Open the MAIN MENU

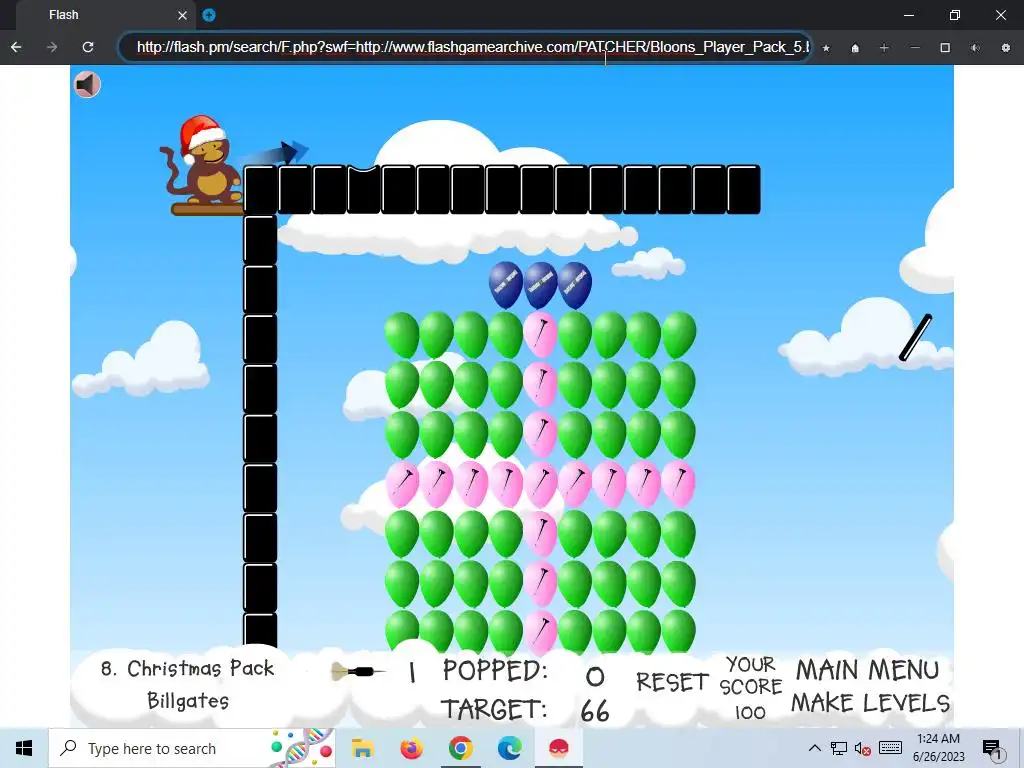click(x=867, y=670)
